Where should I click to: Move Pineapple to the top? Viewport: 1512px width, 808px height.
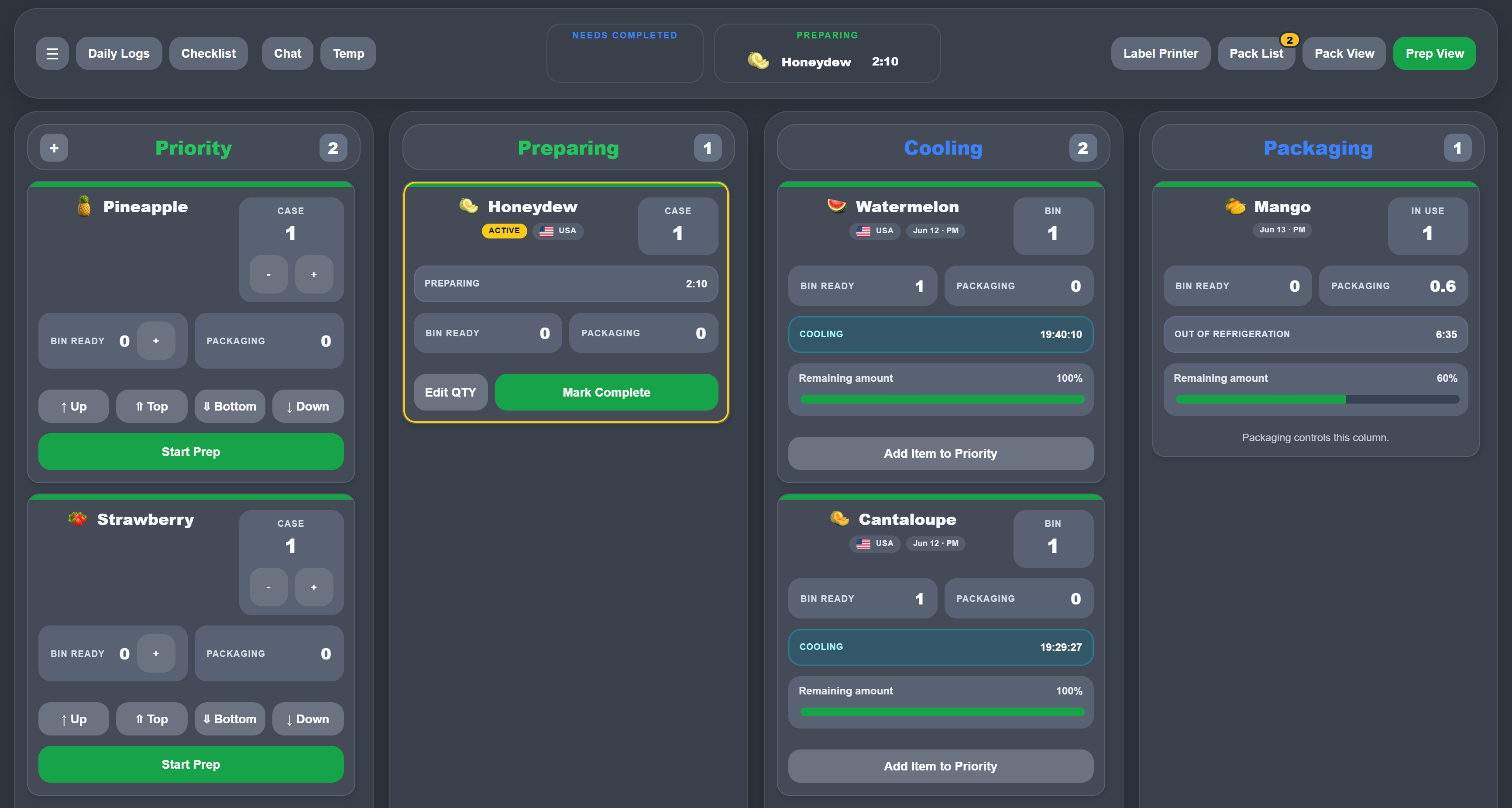coord(152,406)
